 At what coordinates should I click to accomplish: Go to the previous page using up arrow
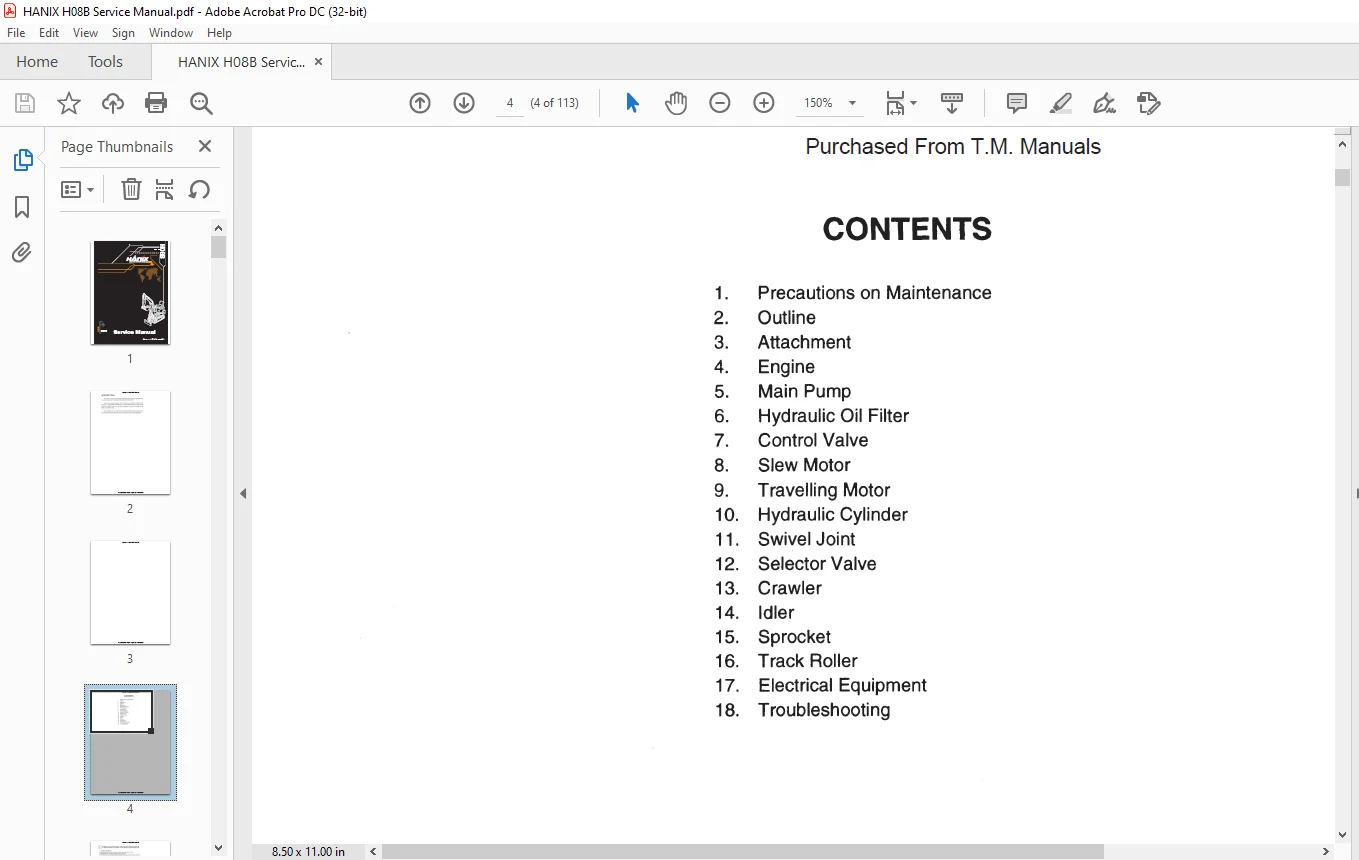pos(420,103)
